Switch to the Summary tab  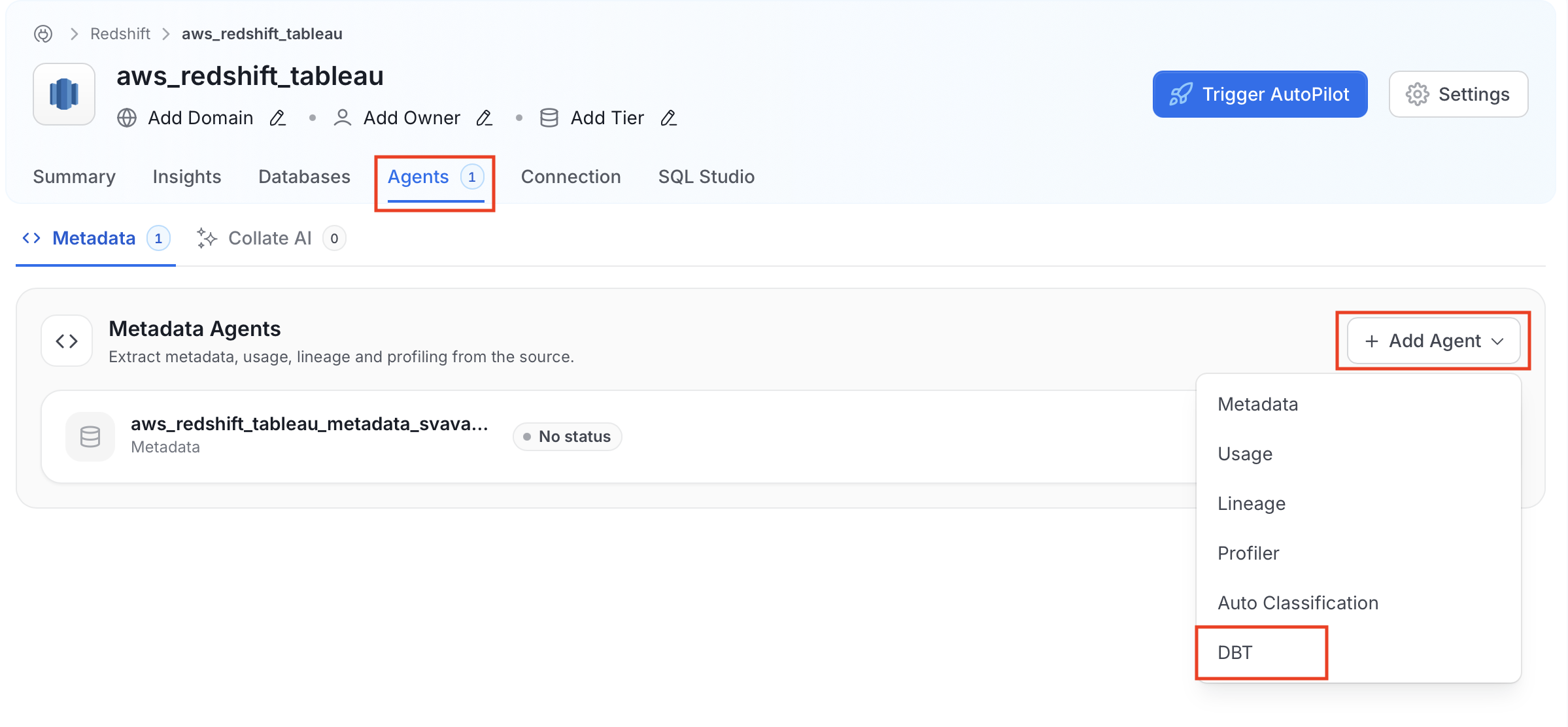[75, 177]
